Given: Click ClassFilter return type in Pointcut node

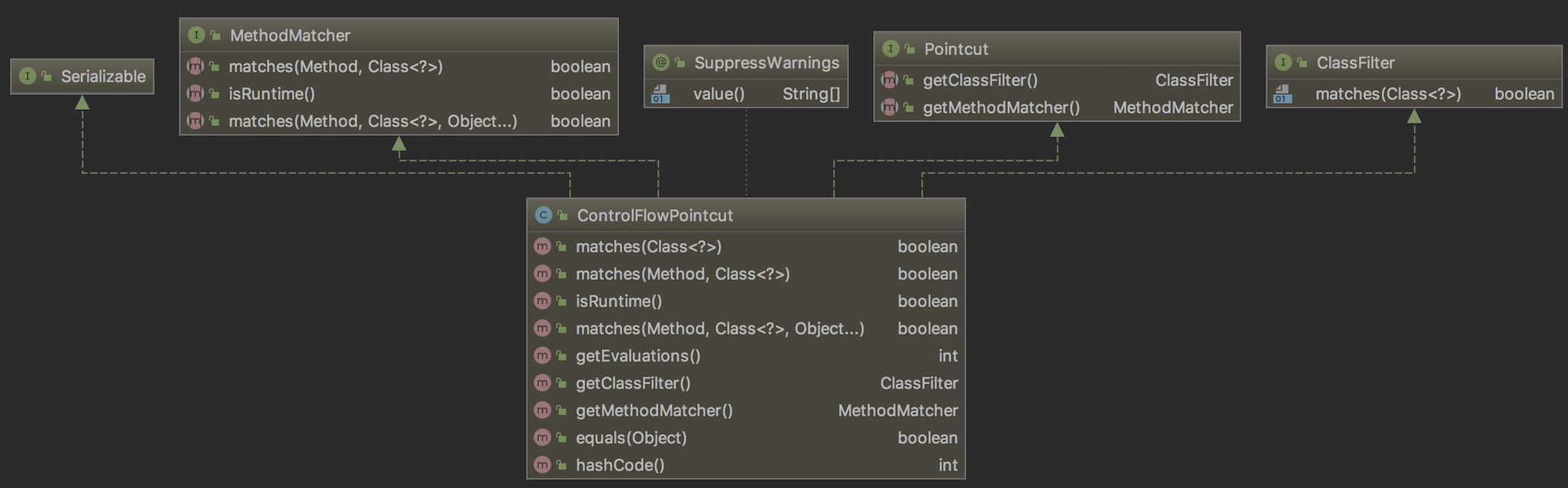Looking at the screenshot, I should click(x=1194, y=80).
